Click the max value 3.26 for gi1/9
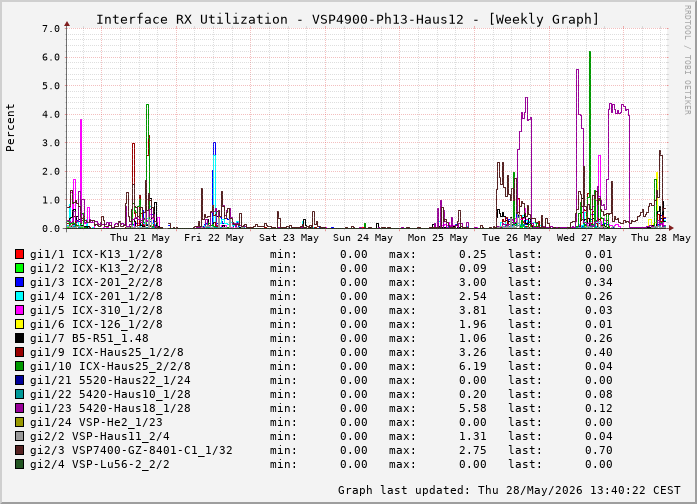 473,352
